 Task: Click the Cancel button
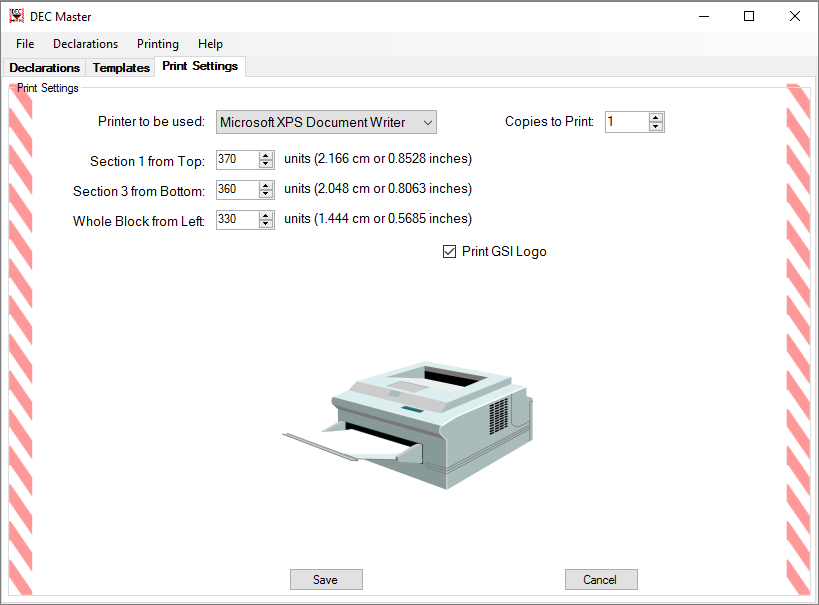pos(601,580)
